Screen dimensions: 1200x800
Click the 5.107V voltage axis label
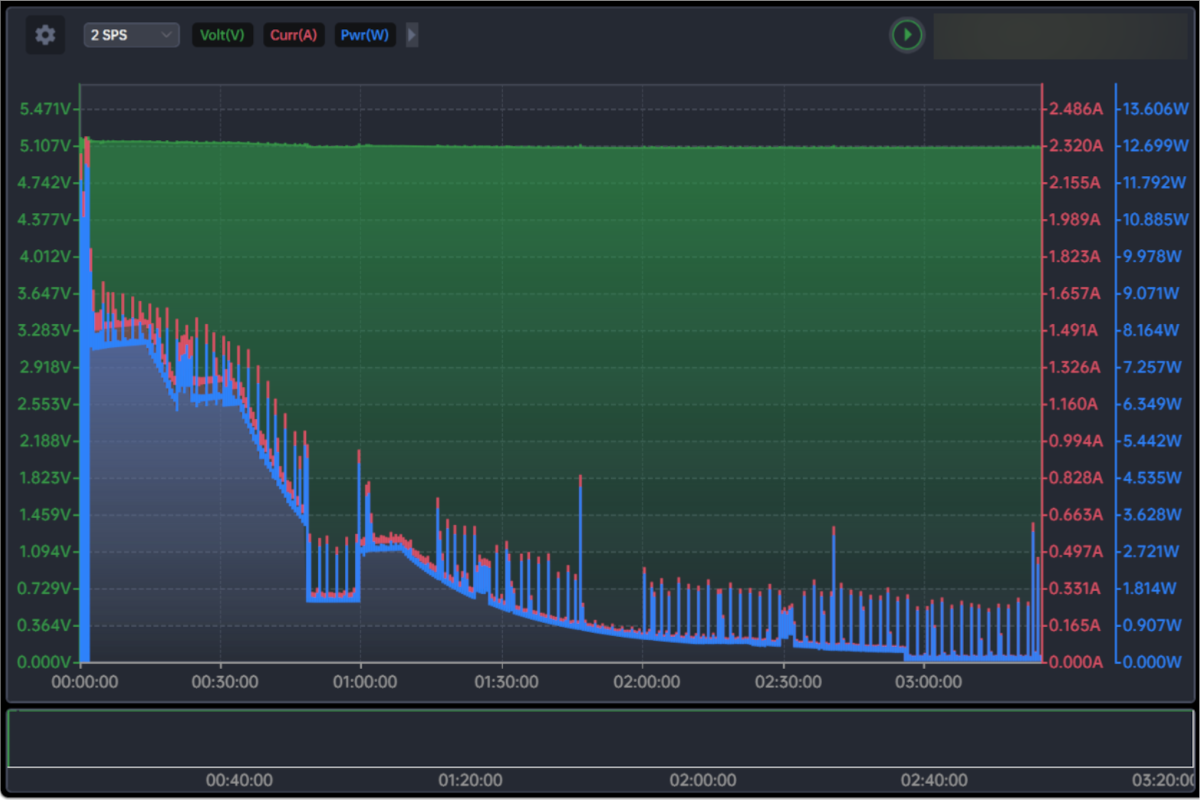[x=47, y=146]
